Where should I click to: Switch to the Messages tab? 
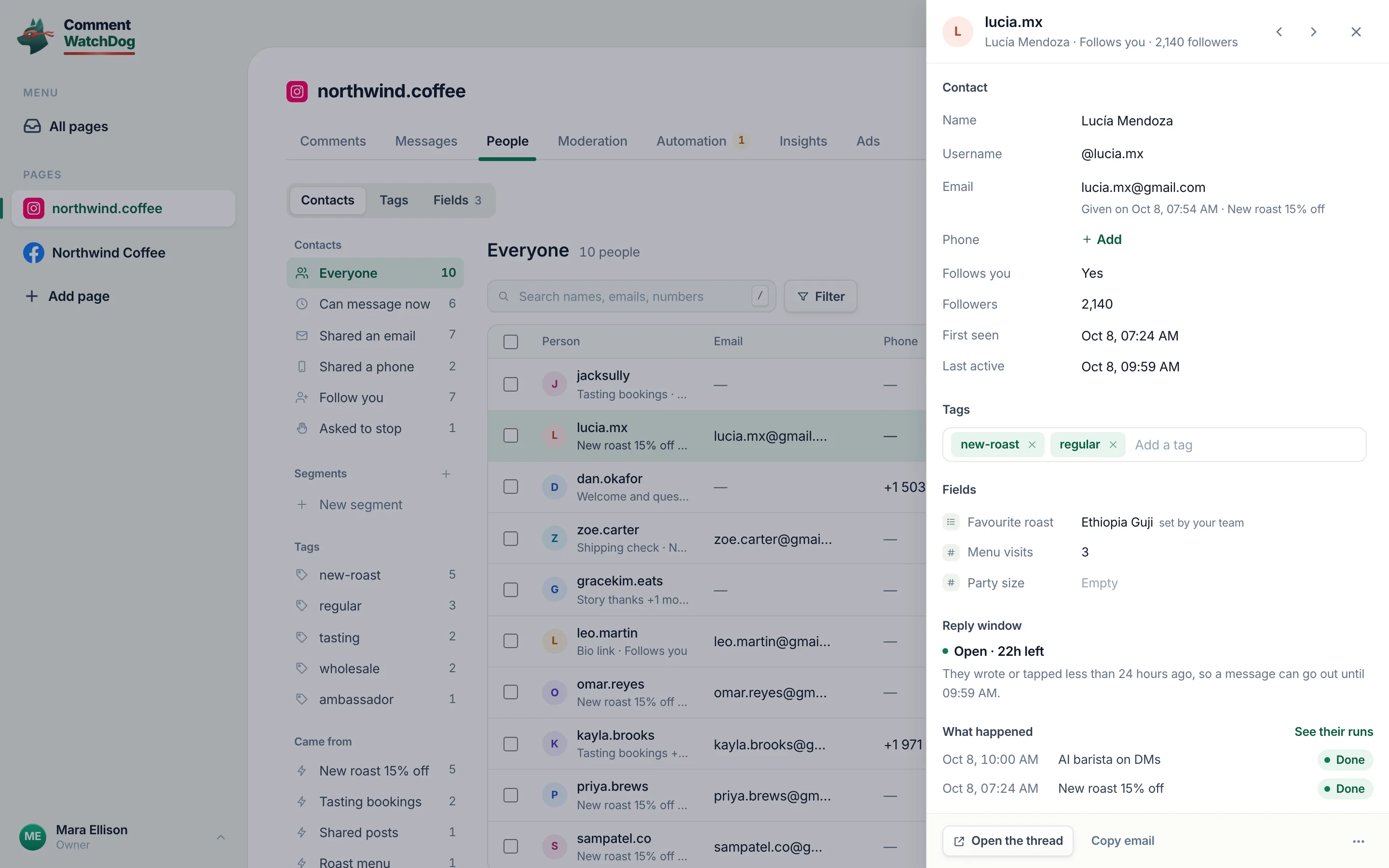click(426, 141)
